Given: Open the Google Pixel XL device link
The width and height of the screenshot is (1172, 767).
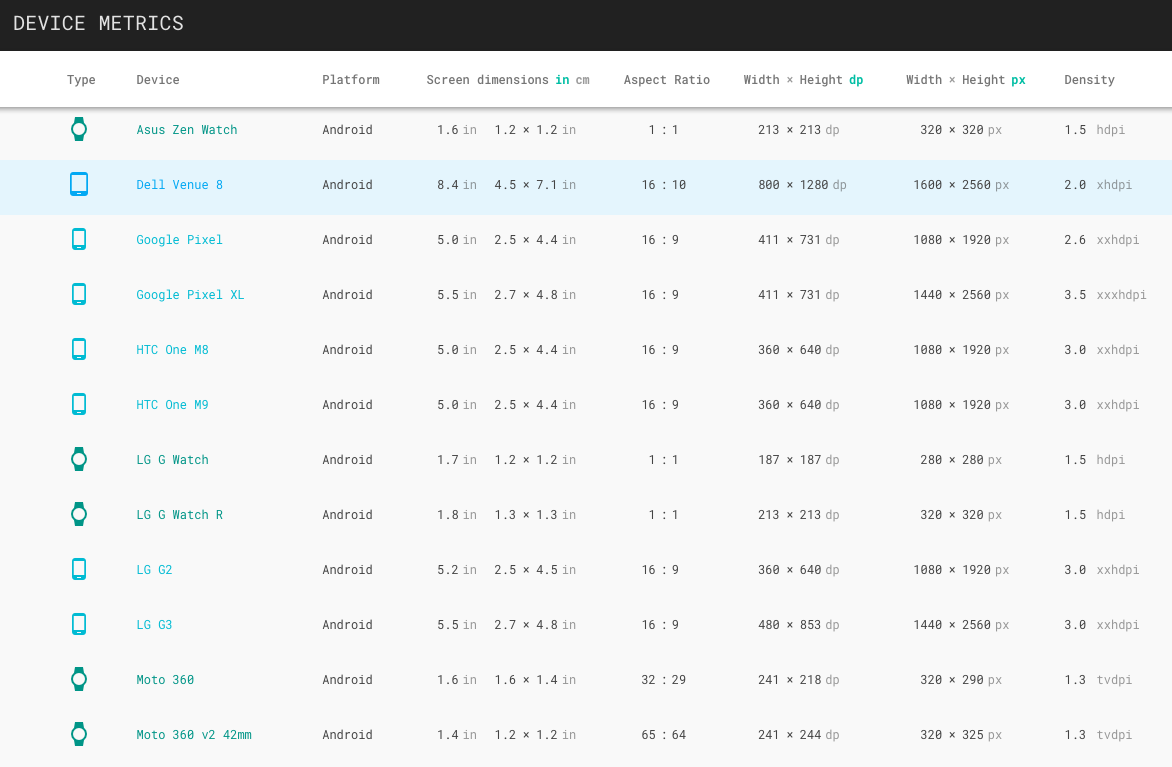Looking at the screenshot, I should point(190,295).
